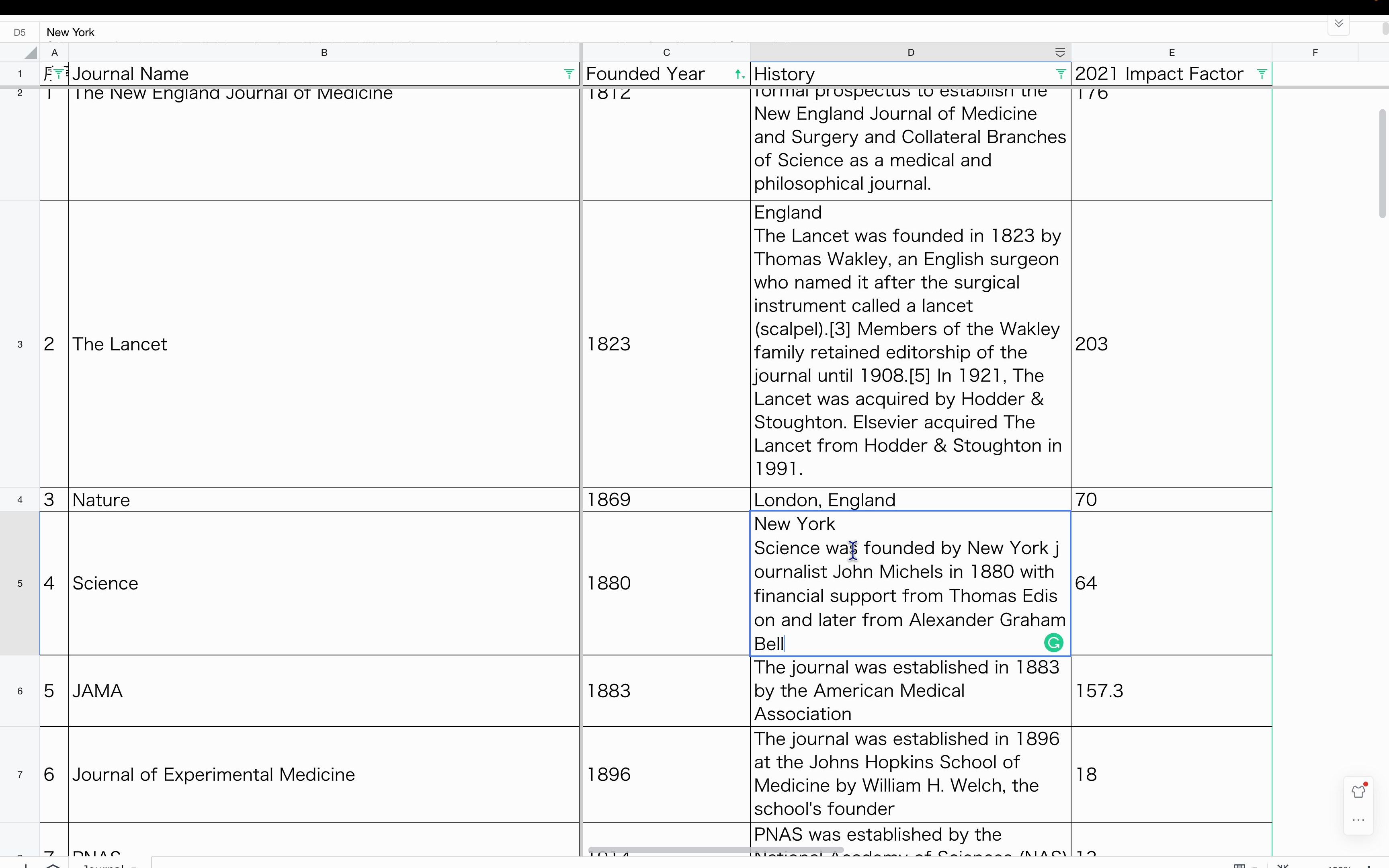Select founded year 1869 cell
Image resolution: width=1389 pixels, height=868 pixels.
666,500
